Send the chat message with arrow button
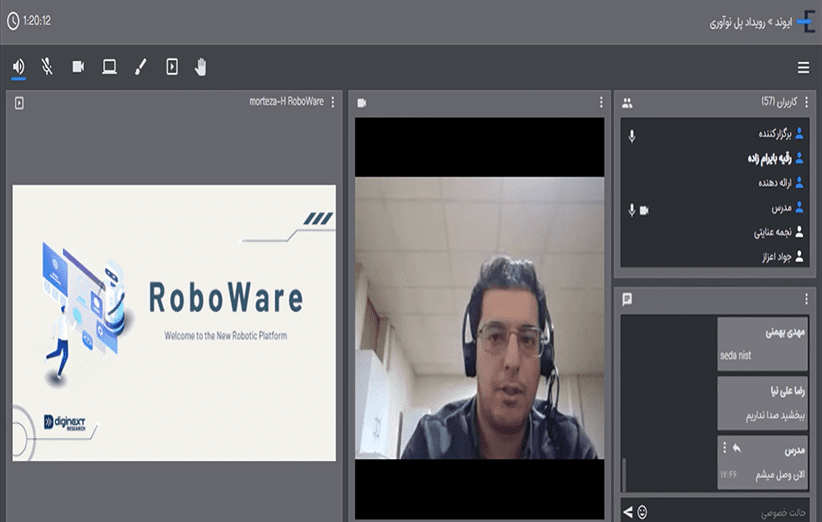Image resolution: width=822 pixels, height=522 pixels. (628, 512)
